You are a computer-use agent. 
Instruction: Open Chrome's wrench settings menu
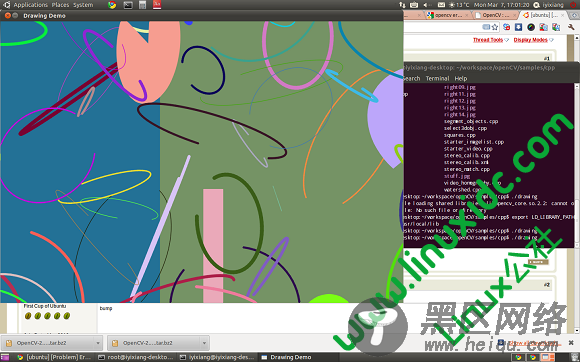point(571,27)
